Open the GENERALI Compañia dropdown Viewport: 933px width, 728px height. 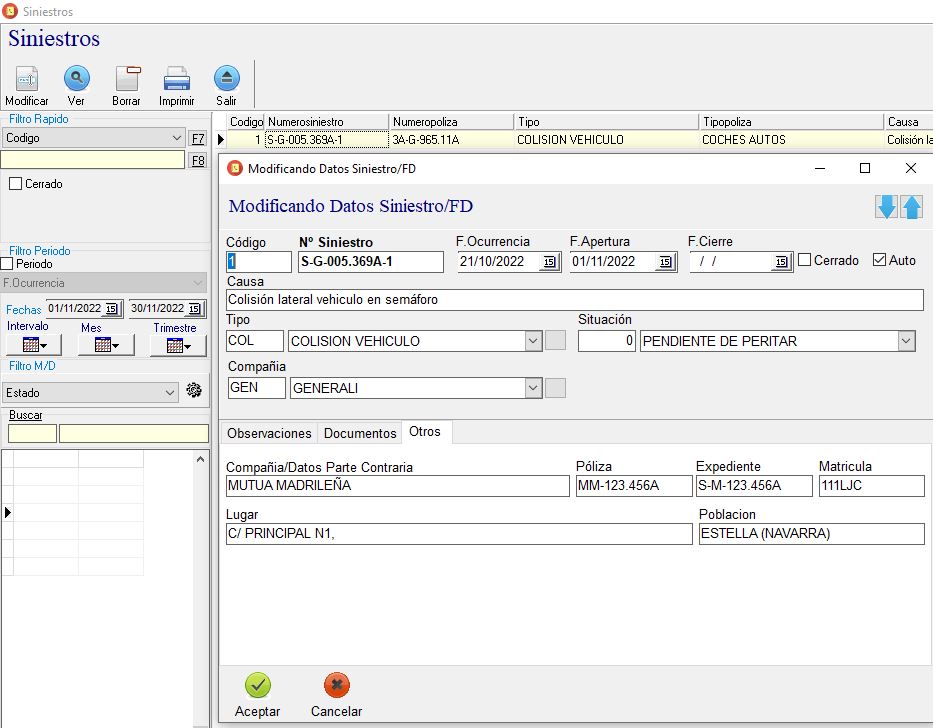533,388
